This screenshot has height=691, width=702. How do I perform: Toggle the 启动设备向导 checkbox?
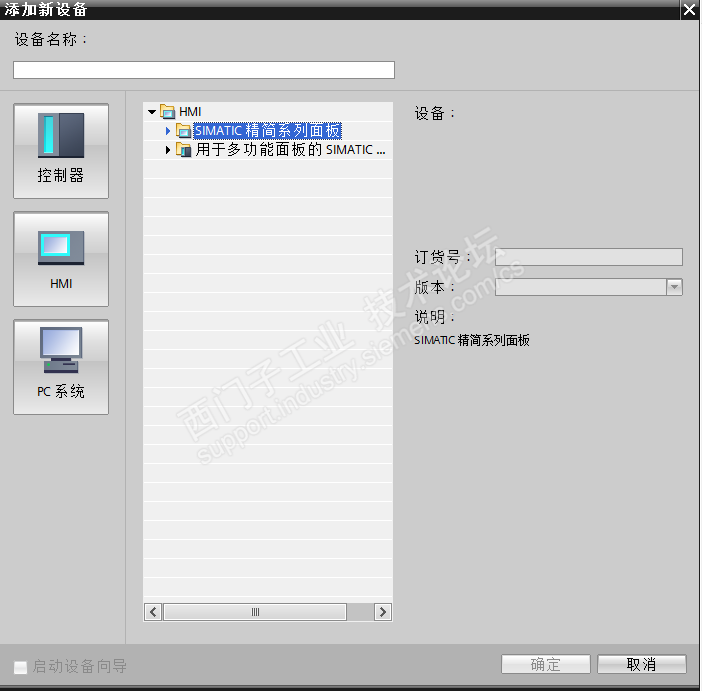coord(20,667)
